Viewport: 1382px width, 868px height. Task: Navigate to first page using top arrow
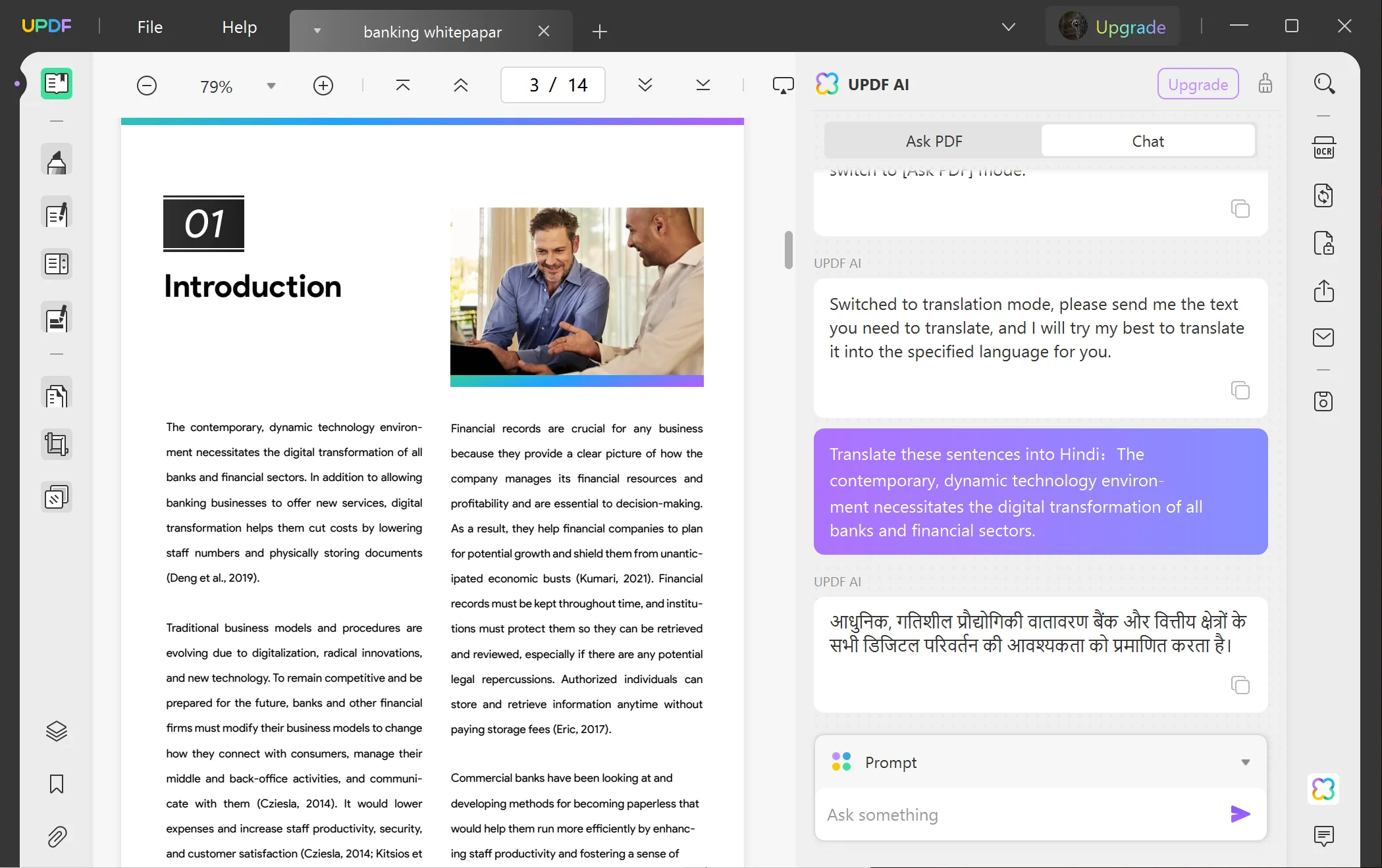(402, 85)
